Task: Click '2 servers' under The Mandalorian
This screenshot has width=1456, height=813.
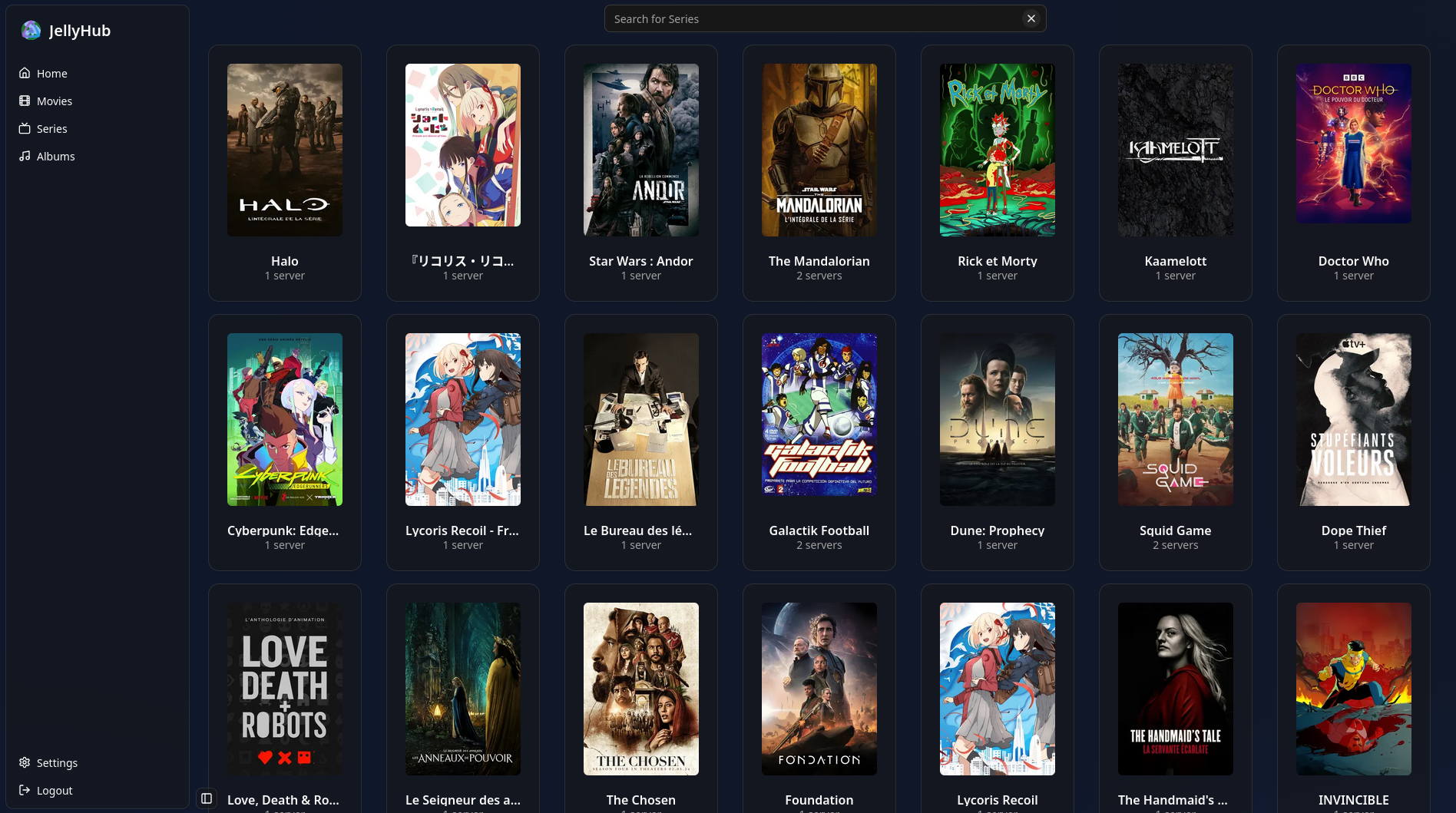Action: 819,276
